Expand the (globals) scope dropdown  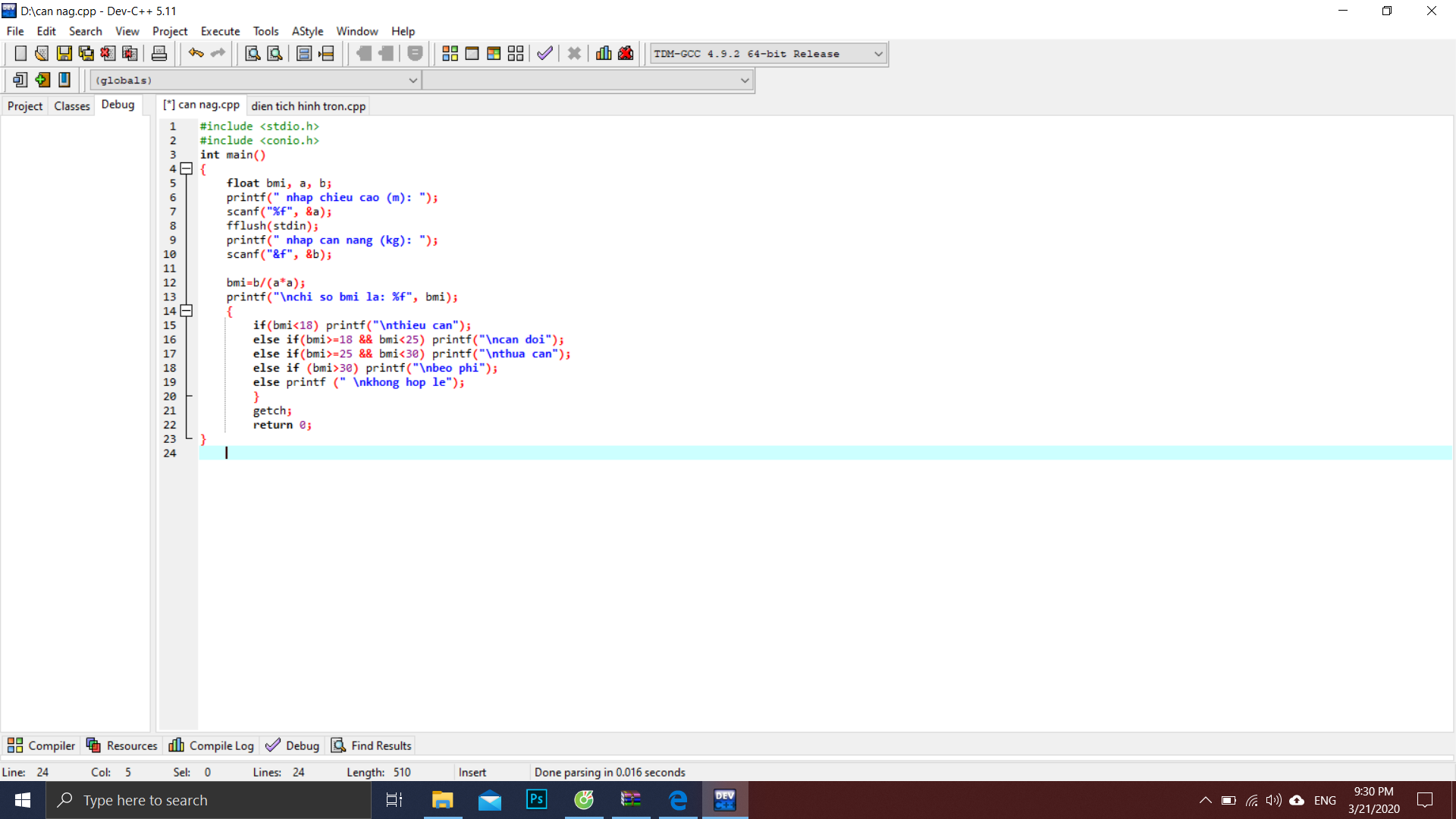413,80
